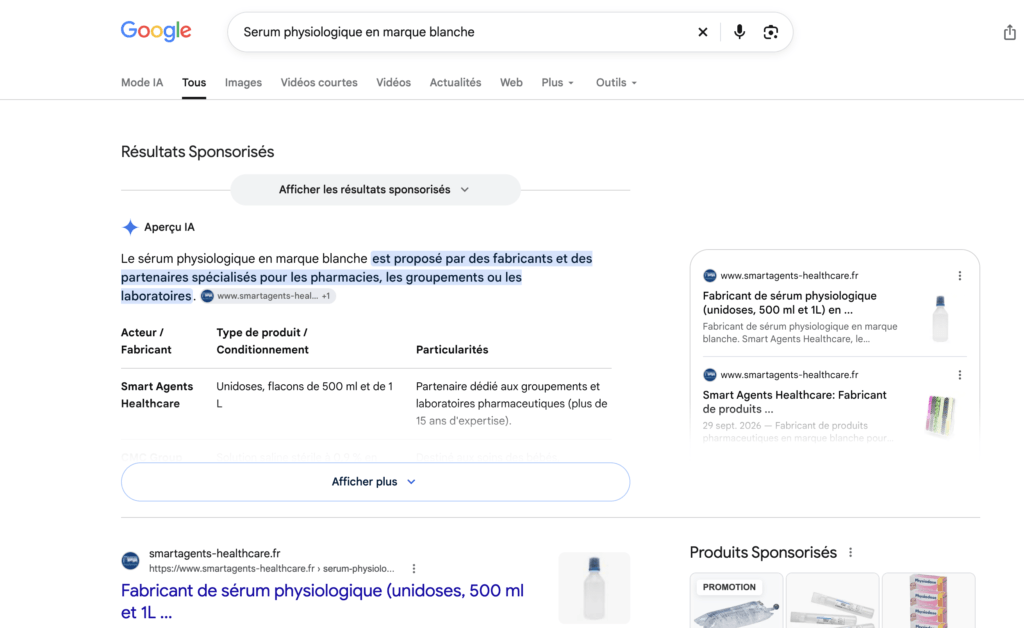Open Fabricant de sérum physiologique result title link

click(323, 601)
